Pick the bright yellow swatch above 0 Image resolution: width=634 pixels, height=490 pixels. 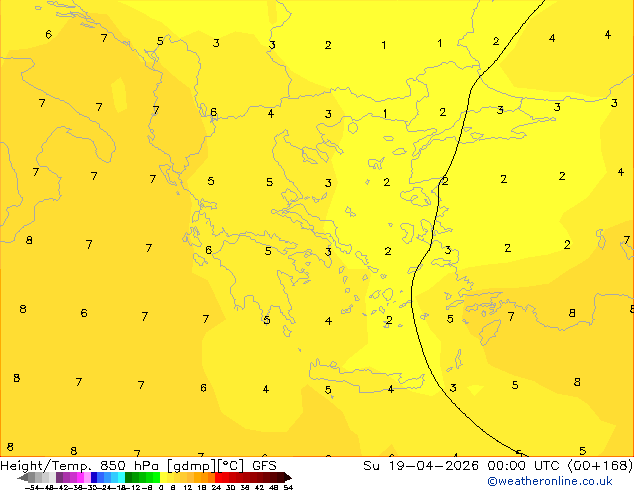(x=163, y=477)
